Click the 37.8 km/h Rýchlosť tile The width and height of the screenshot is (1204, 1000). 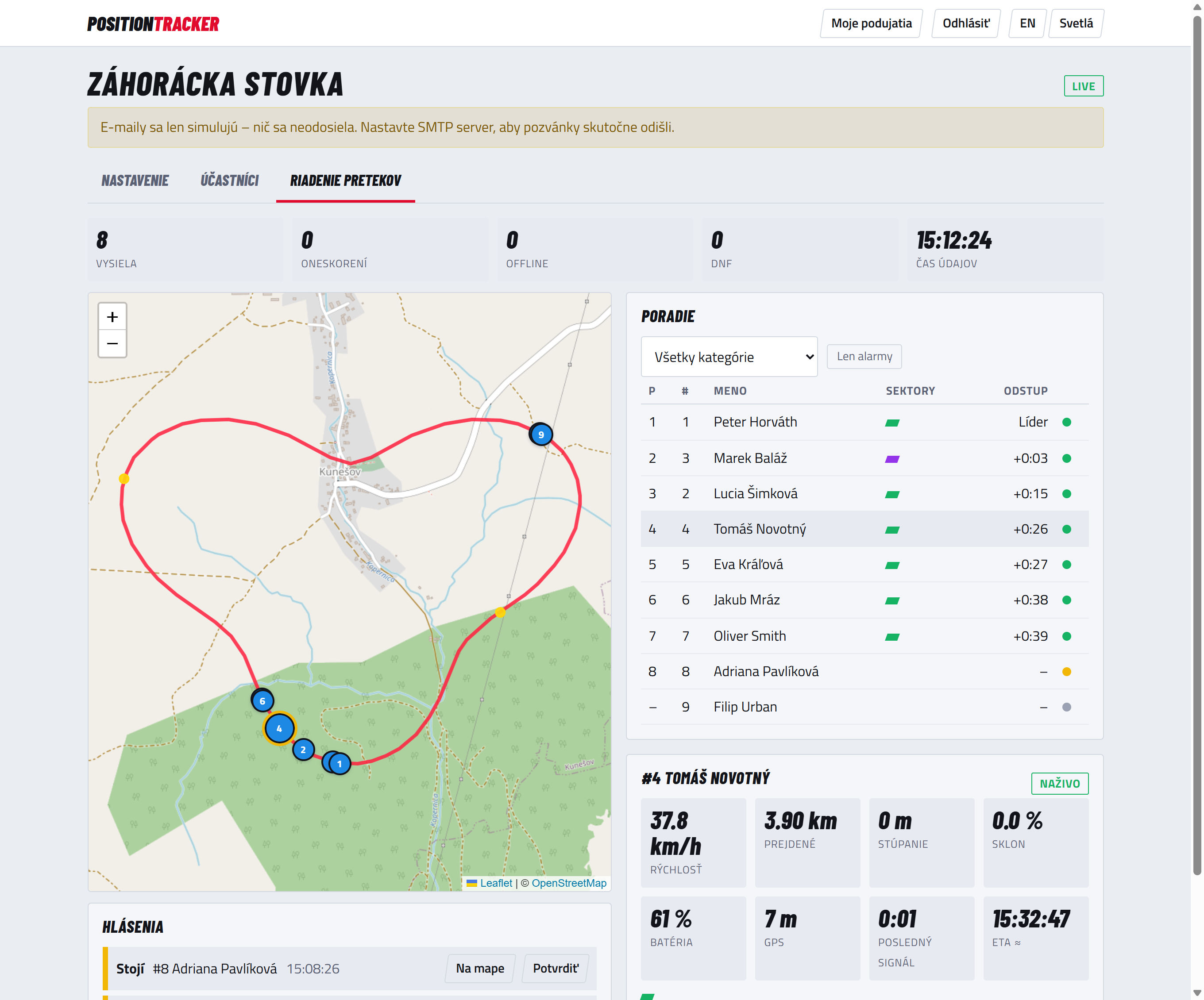[x=693, y=843]
